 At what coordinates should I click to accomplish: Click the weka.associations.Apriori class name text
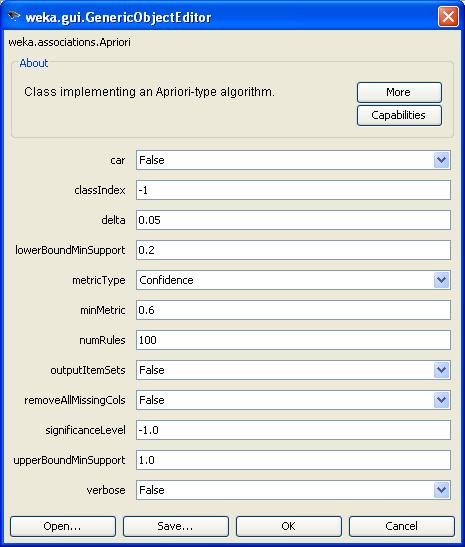(x=69, y=42)
